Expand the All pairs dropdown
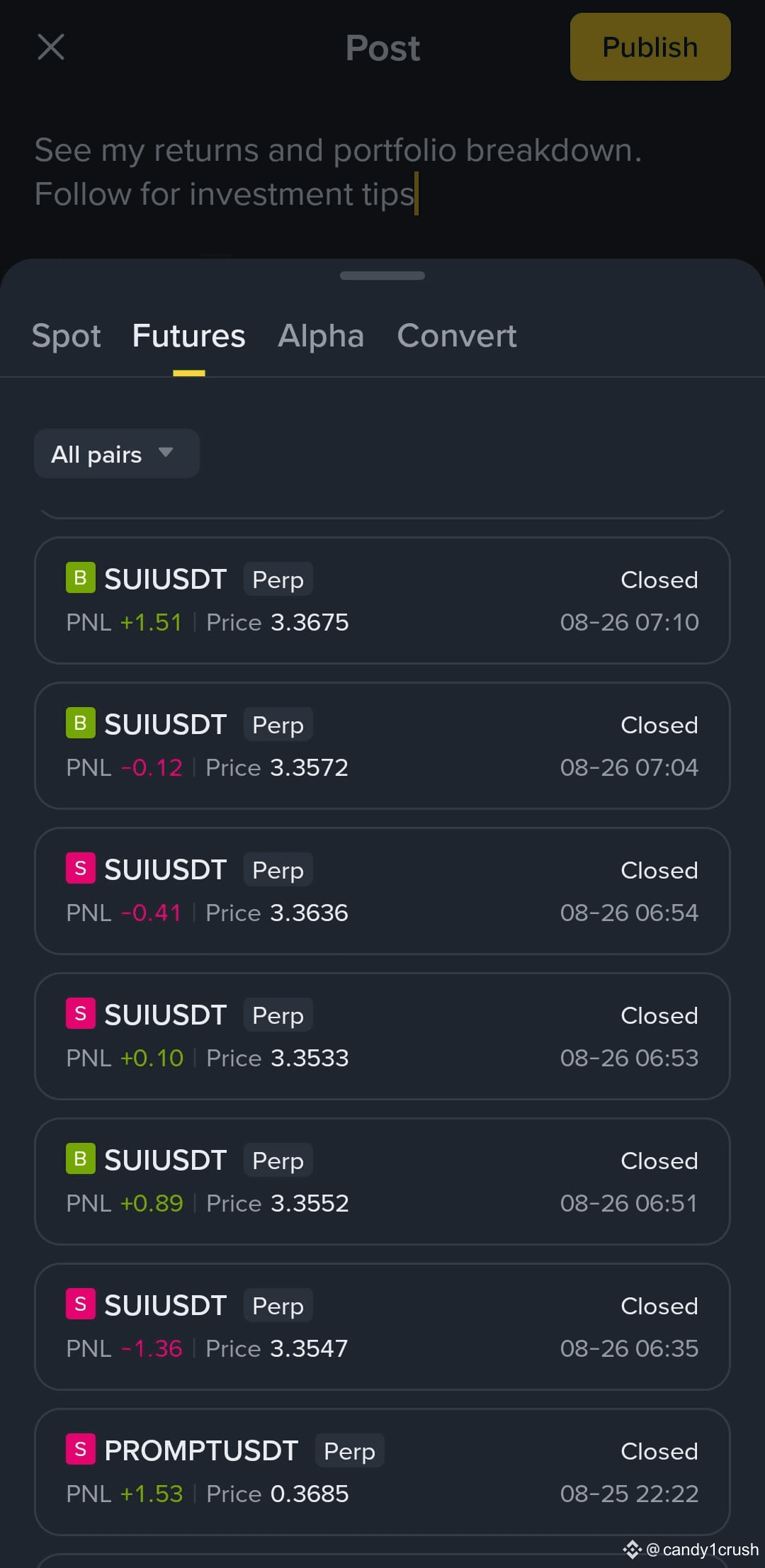Viewport: 765px width, 1568px height. click(117, 453)
